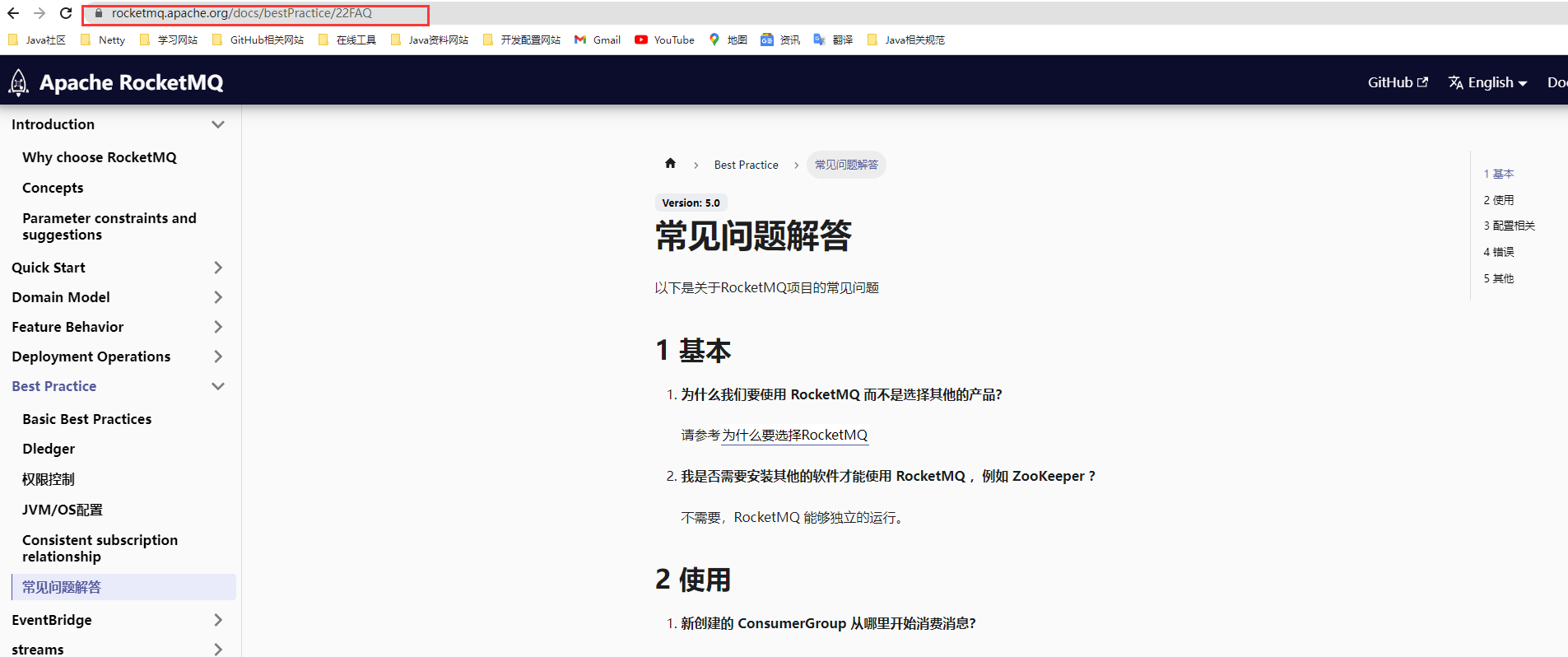The height and width of the screenshot is (657, 1568).
Task: Collapse the Introduction section chevron
Action: click(x=218, y=124)
